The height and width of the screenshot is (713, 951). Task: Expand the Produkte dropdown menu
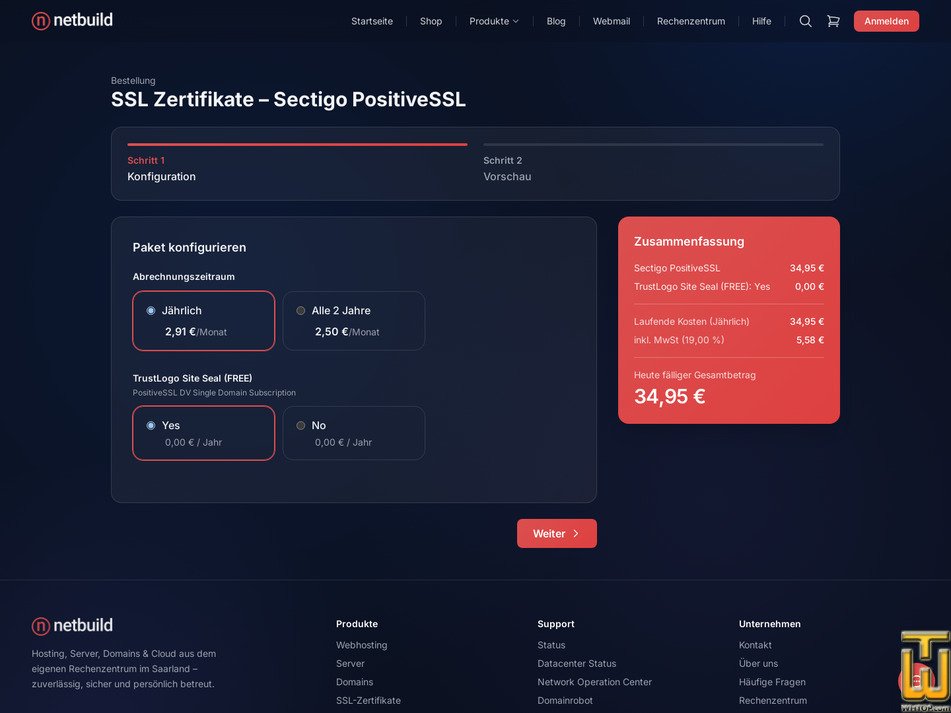(x=494, y=21)
